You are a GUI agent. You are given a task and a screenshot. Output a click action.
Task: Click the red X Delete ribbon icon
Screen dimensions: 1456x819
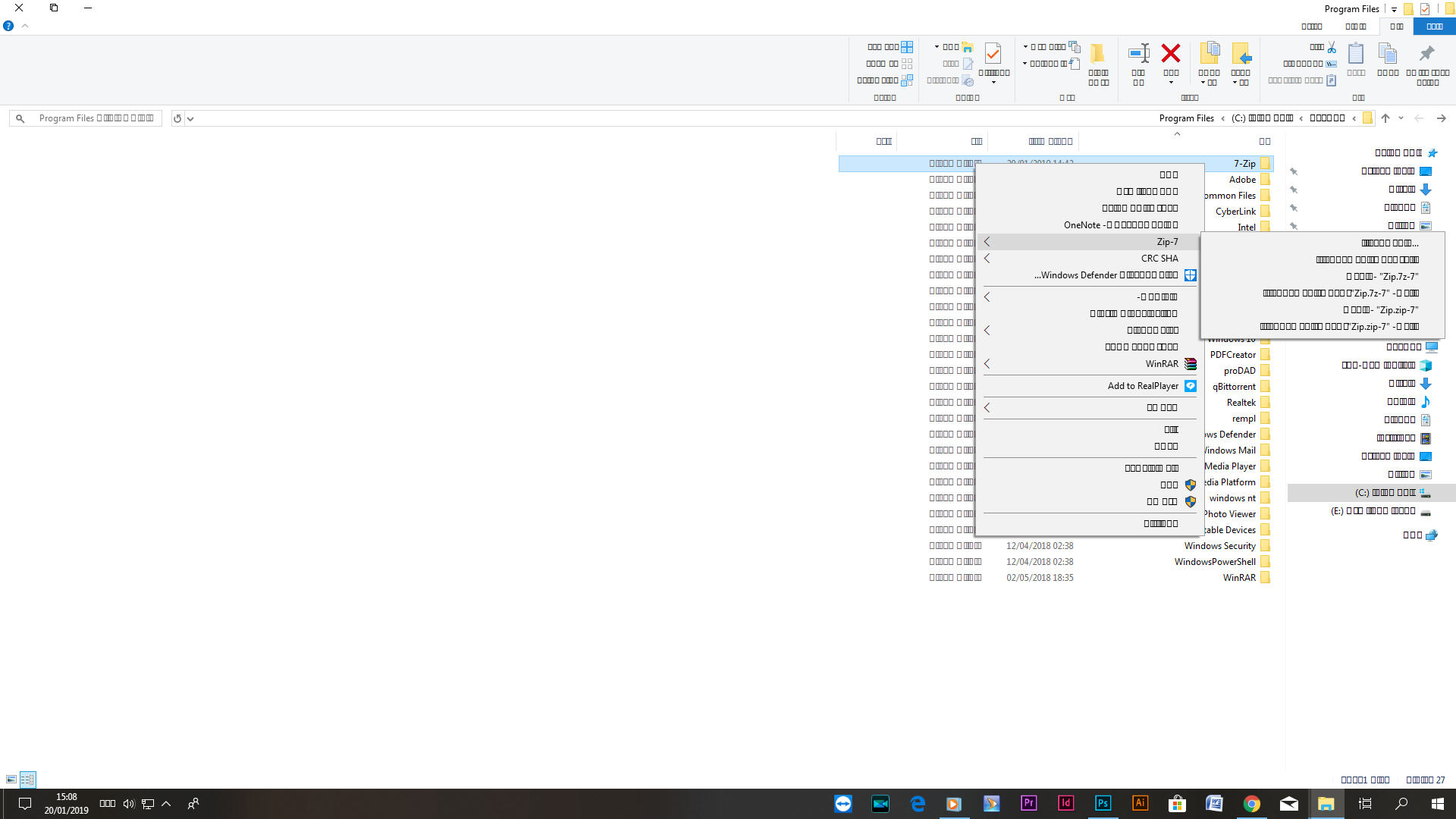click(x=1171, y=53)
